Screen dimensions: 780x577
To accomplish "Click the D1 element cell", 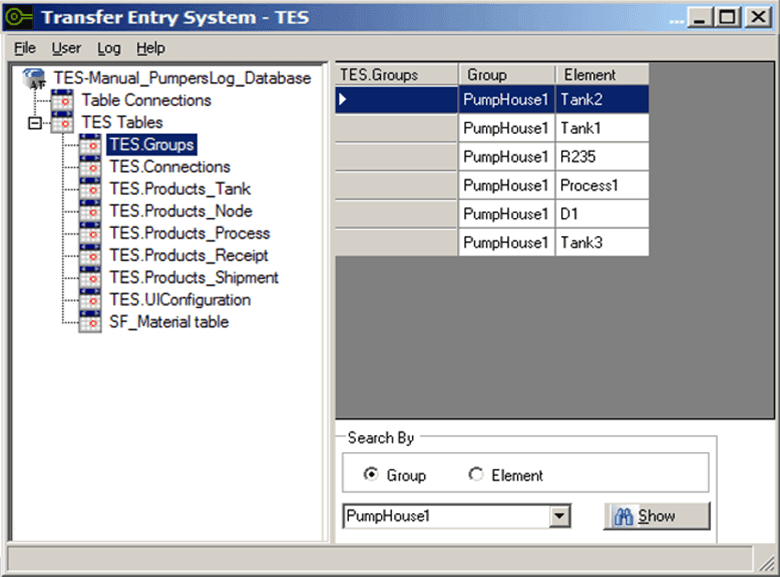I will point(602,214).
